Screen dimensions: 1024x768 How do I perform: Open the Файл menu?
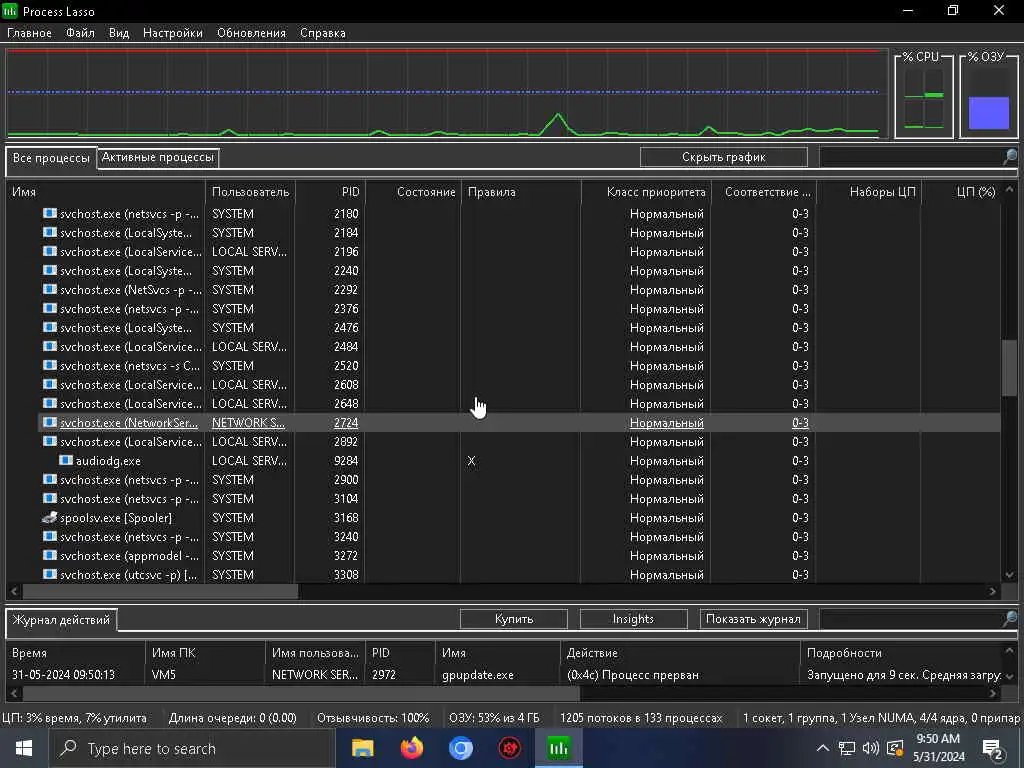point(80,33)
